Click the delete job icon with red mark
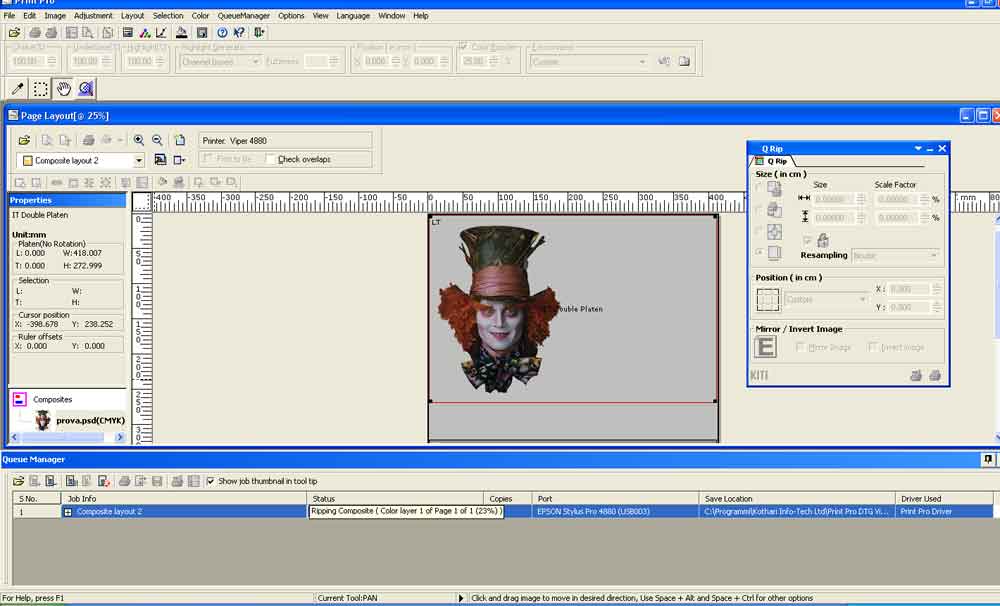The width and height of the screenshot is (1000, 606). pos(104,481)
